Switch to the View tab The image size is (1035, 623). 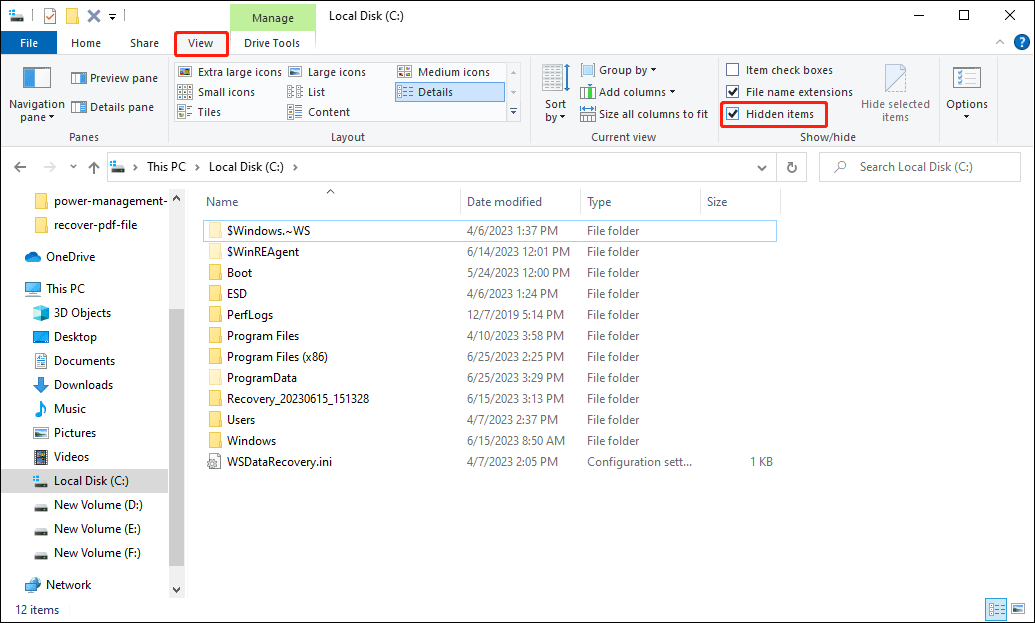pos(201,43)
